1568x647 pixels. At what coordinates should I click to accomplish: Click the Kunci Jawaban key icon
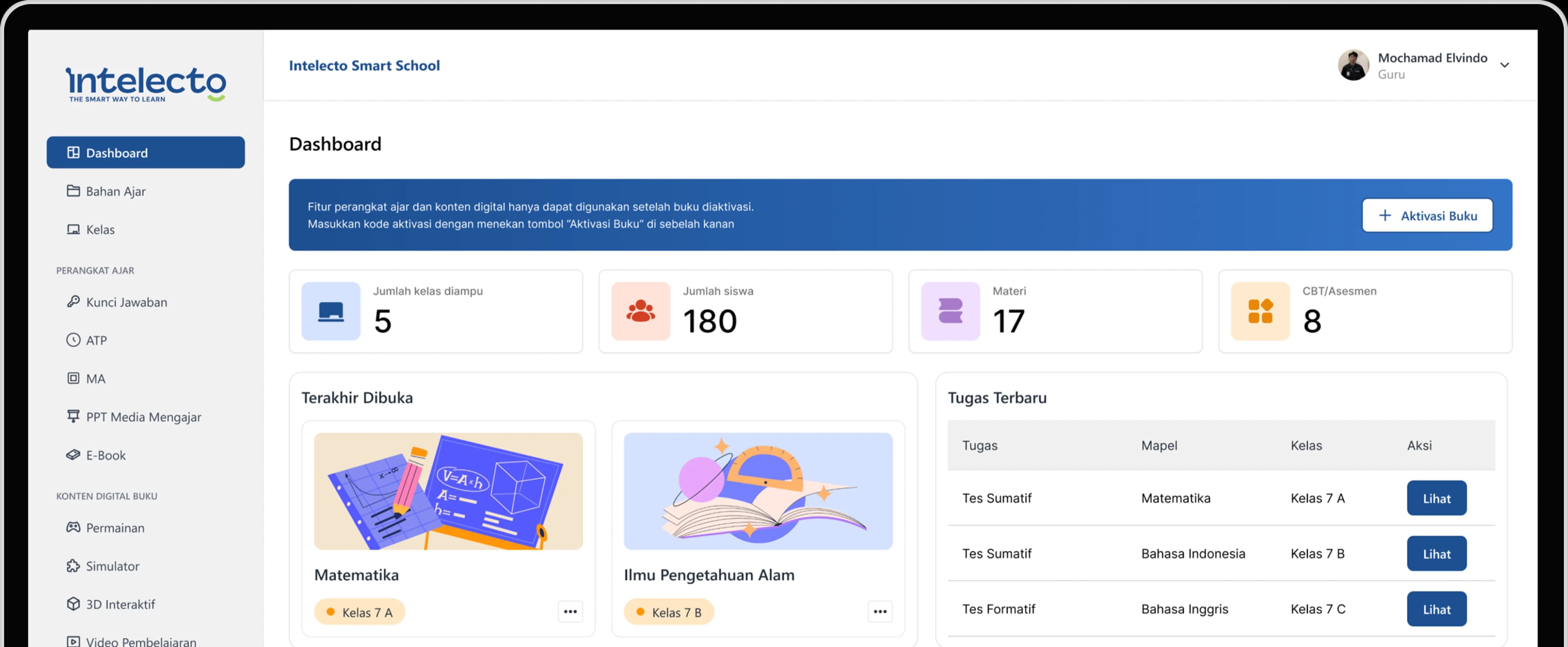pos(73,302)
